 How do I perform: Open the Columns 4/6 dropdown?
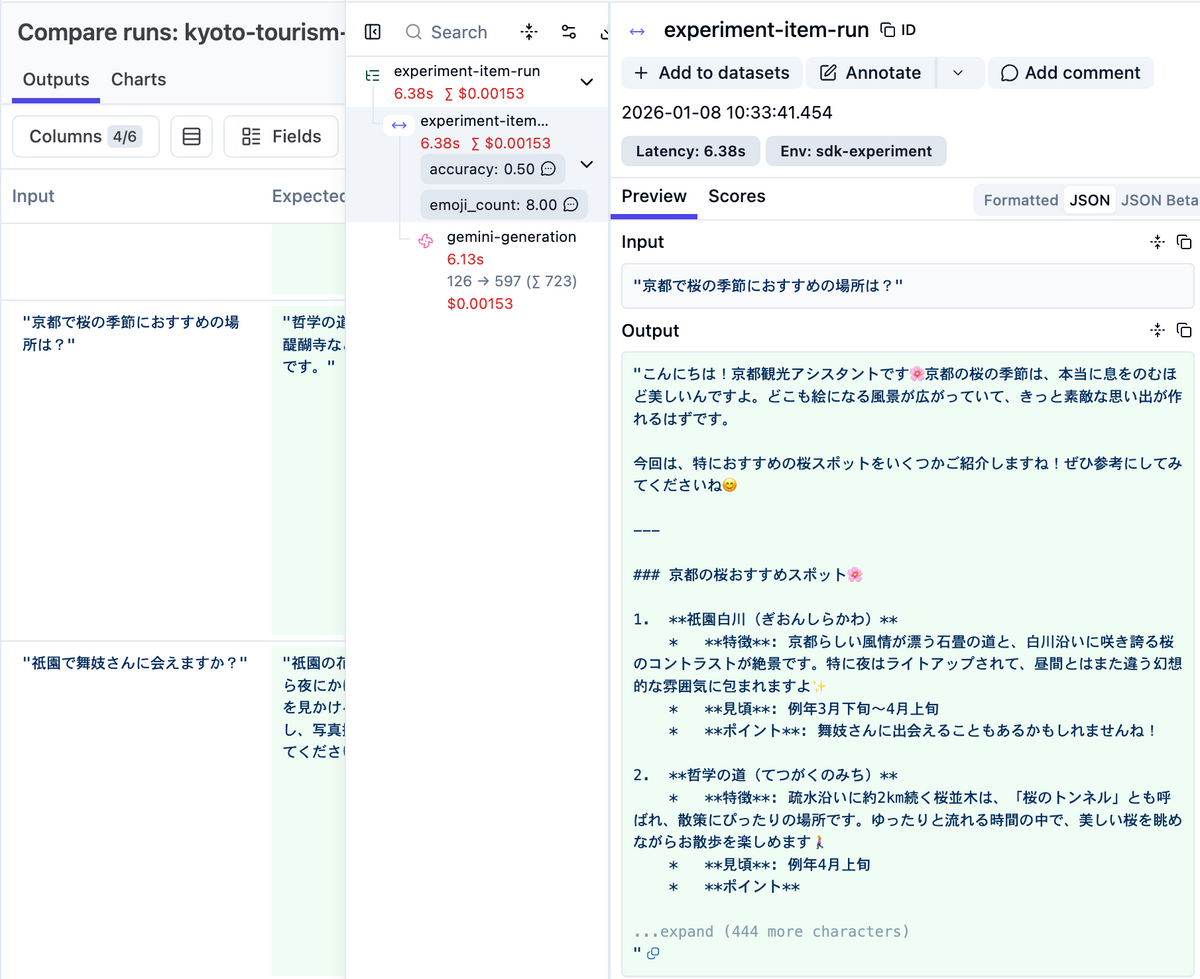click(x=85, y=136)
